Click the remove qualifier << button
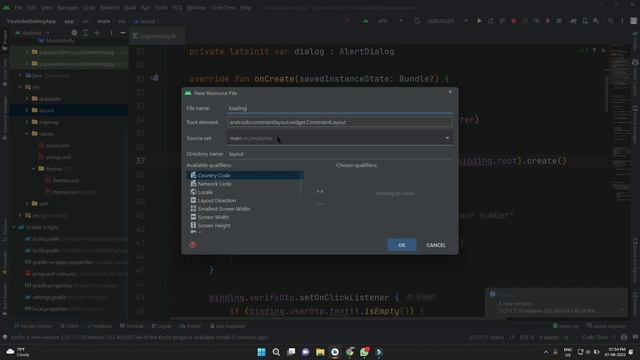 320,204
